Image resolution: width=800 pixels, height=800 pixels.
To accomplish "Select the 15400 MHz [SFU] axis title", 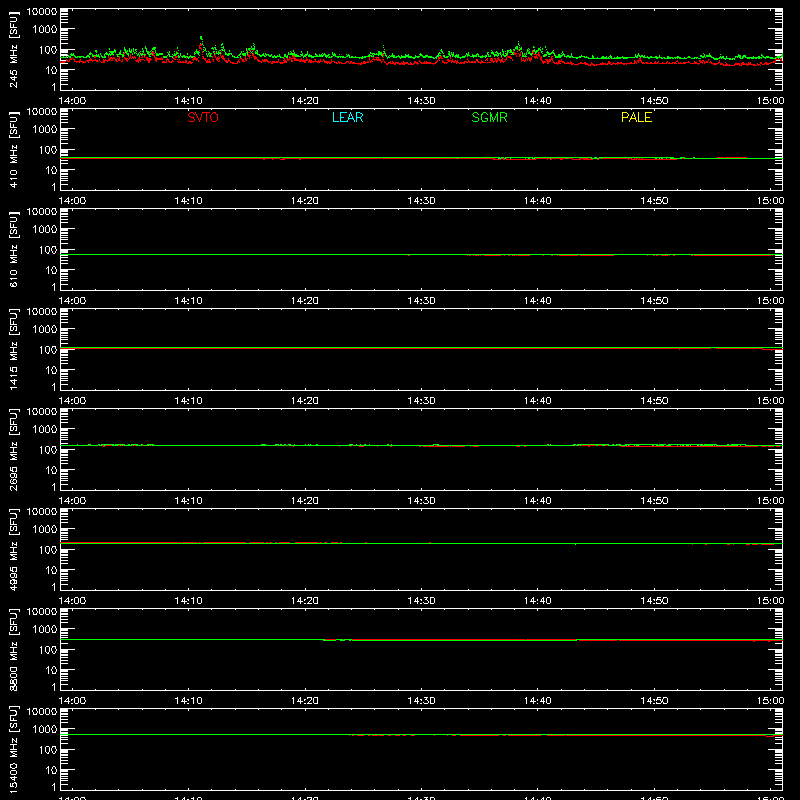I will tap(14, 749).
